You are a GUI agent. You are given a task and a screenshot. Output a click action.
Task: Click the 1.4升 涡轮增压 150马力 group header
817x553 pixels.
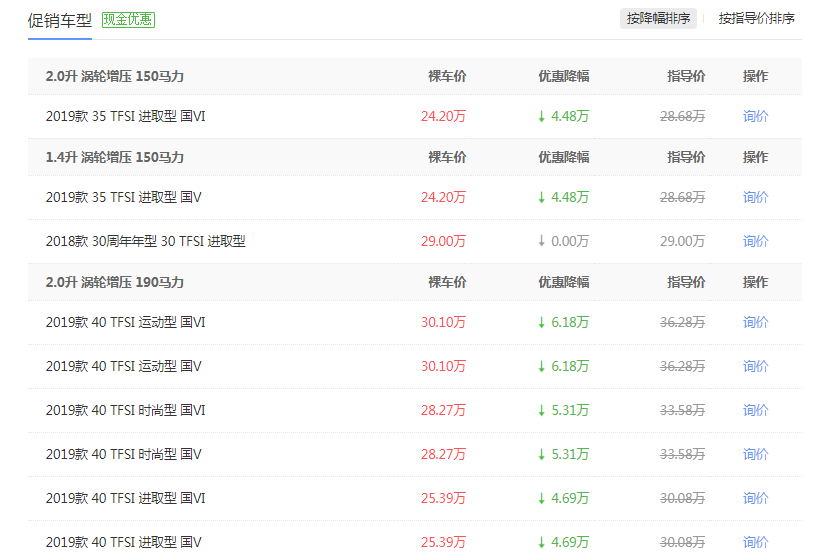point(115,157)
